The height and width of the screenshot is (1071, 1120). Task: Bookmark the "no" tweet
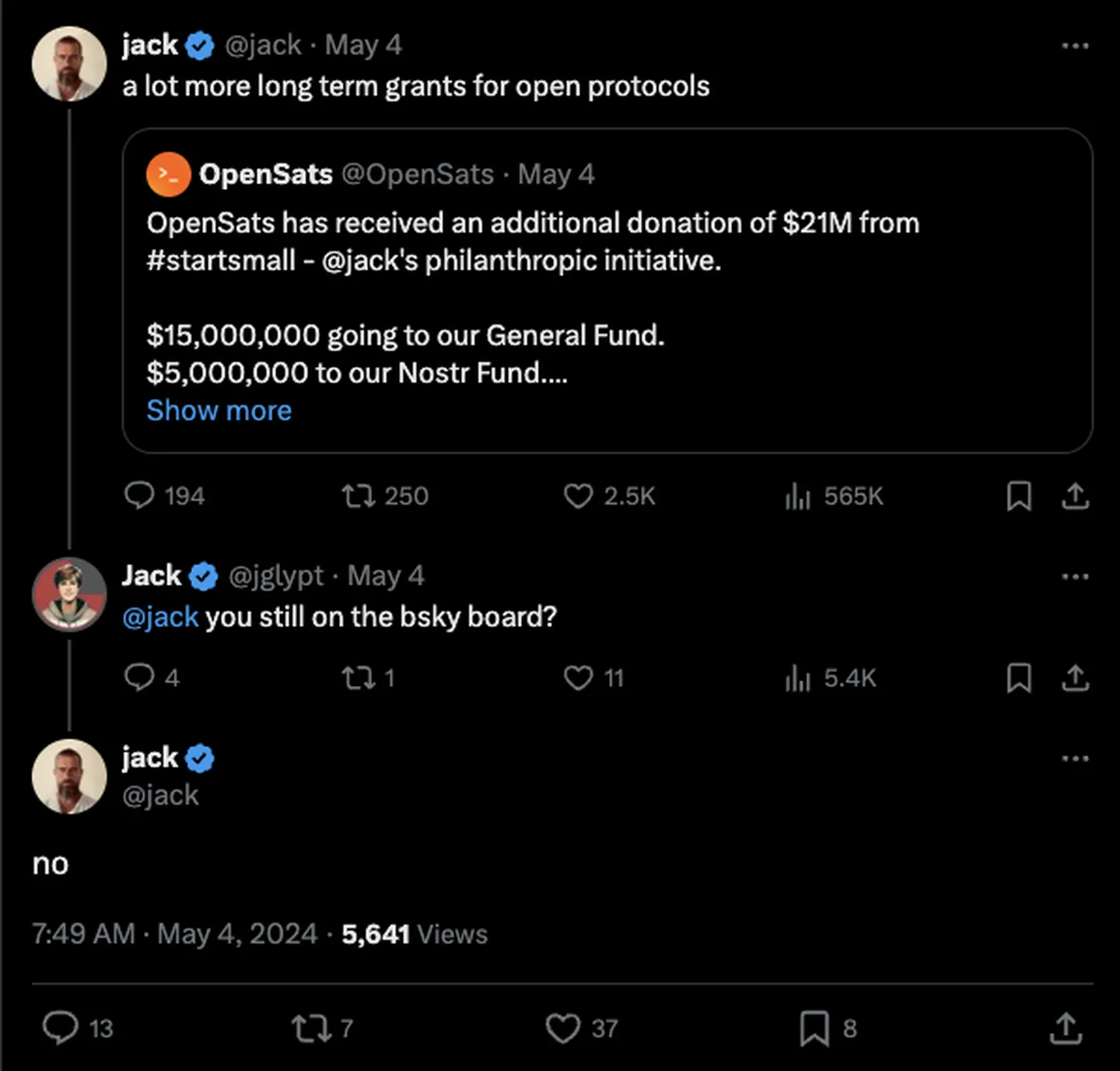[x=814, y=1028]
